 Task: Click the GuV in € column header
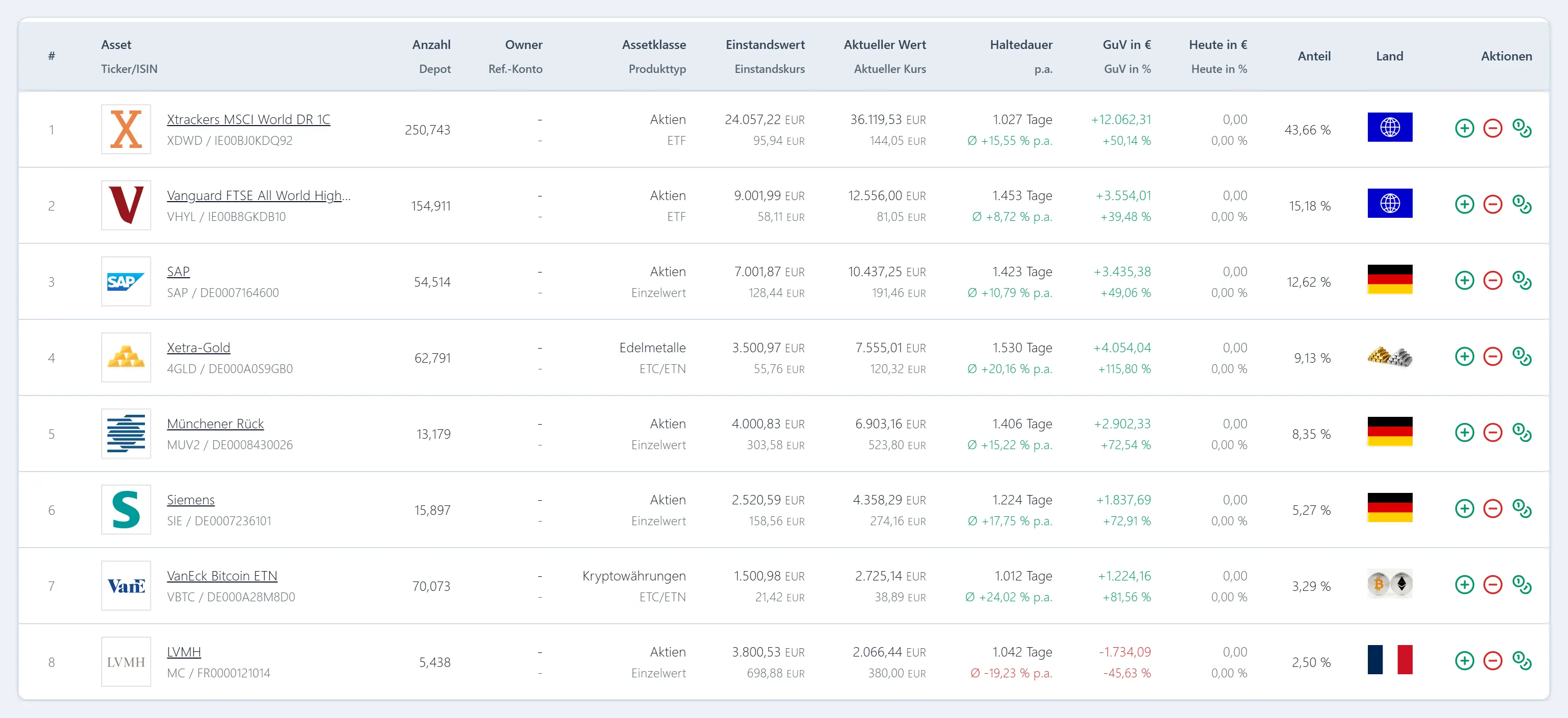(x=1126, y=44)
